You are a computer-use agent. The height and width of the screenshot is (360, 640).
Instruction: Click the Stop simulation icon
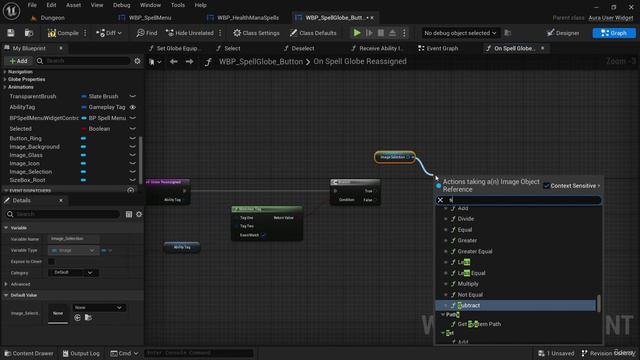(380, 33)
